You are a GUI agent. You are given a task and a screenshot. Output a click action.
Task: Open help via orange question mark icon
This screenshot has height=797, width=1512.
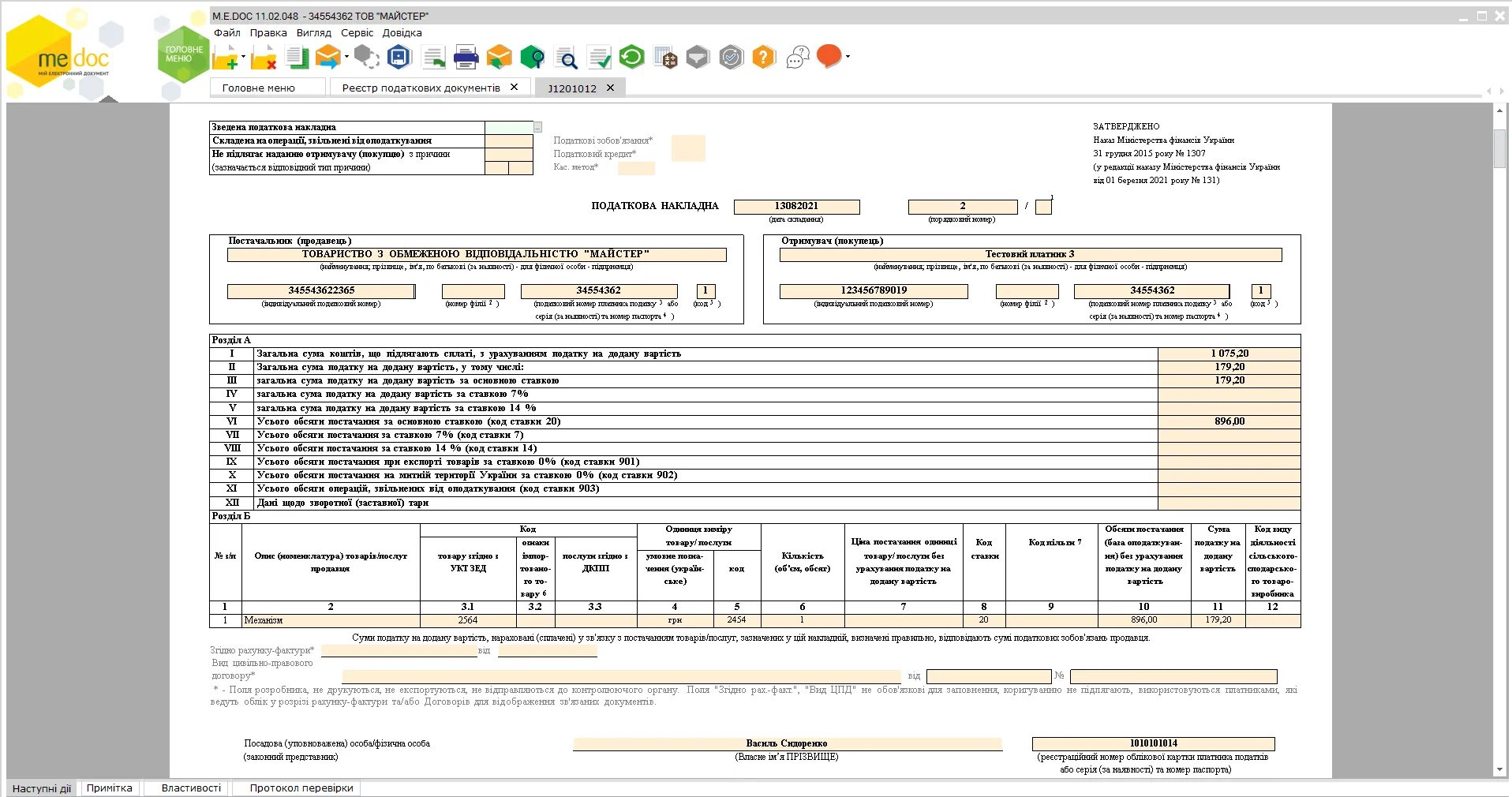[x=764, y=57]
